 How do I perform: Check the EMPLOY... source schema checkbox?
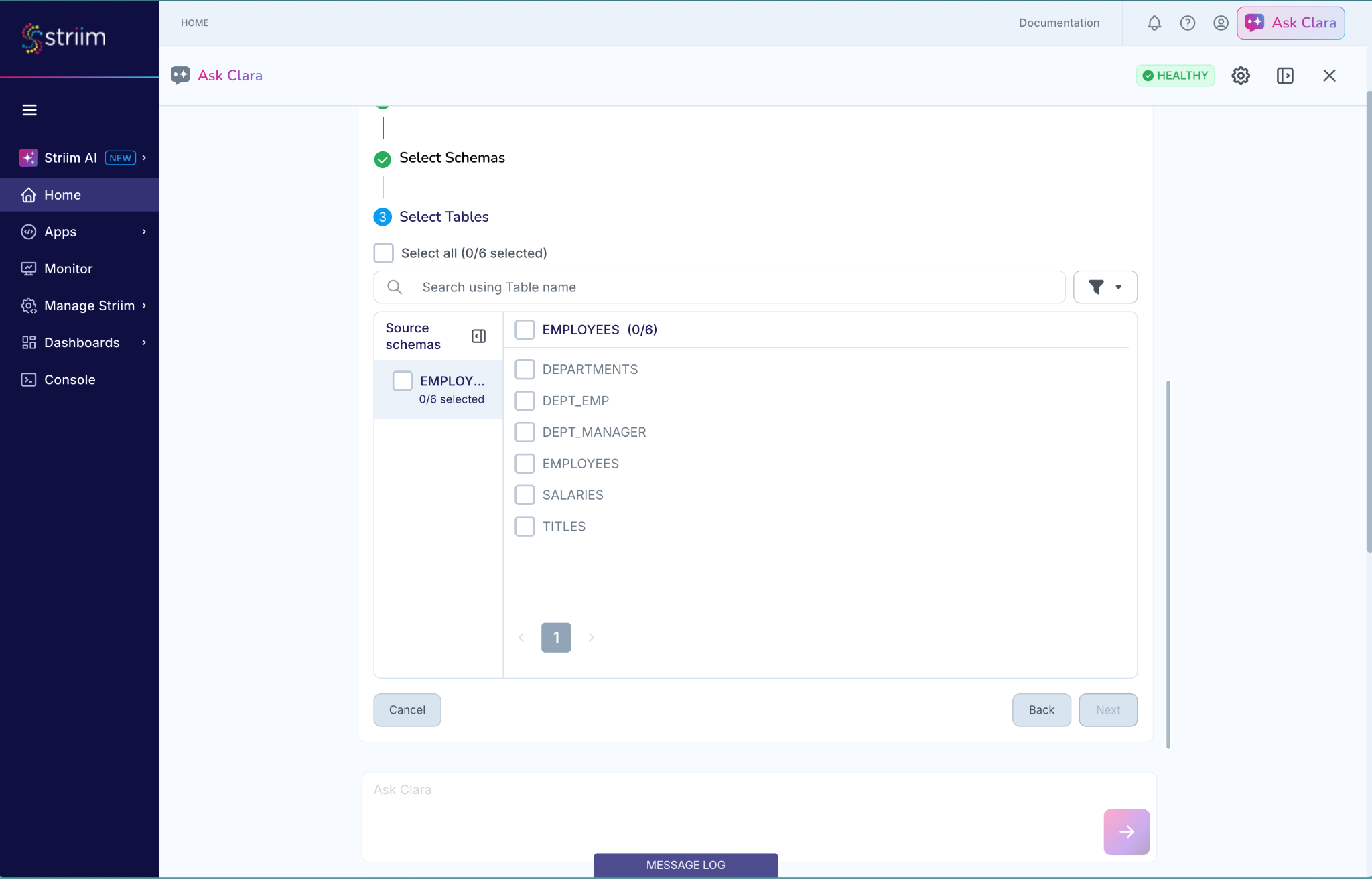402,381
